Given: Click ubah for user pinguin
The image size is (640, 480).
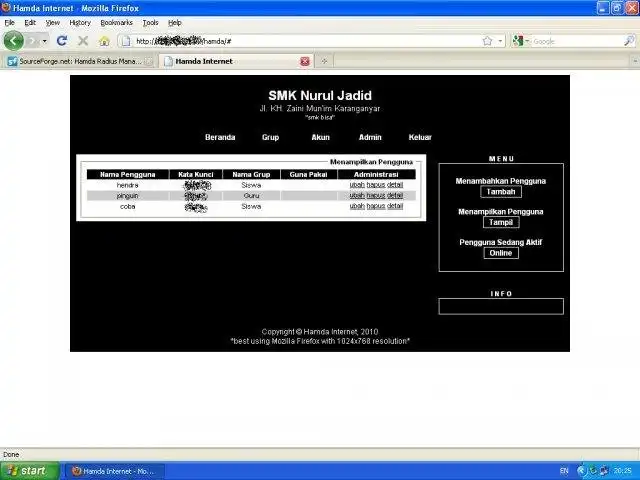Looking at the screenshot, I should (357, 196).
